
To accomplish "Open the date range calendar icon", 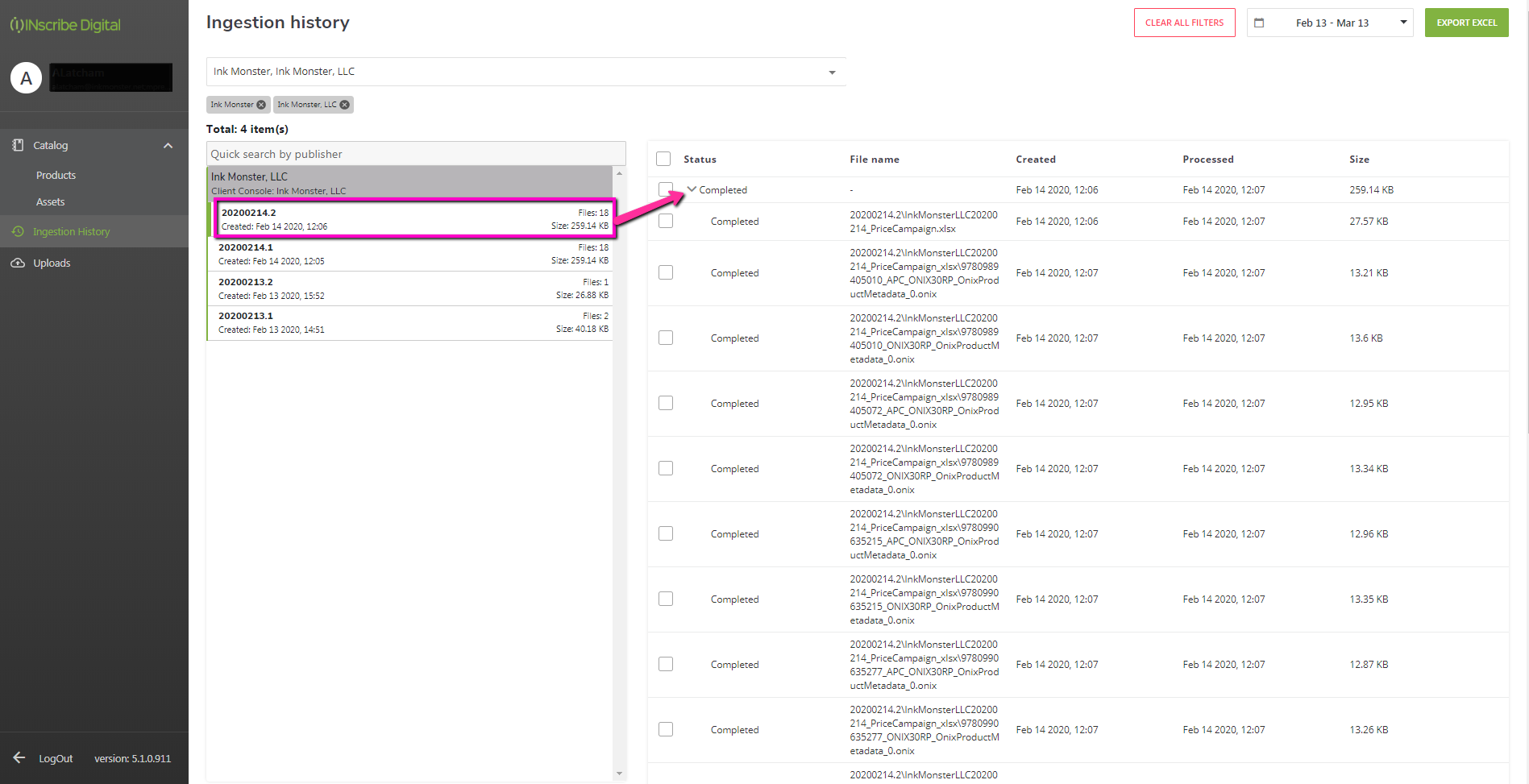I will [x=1259, y=23].
